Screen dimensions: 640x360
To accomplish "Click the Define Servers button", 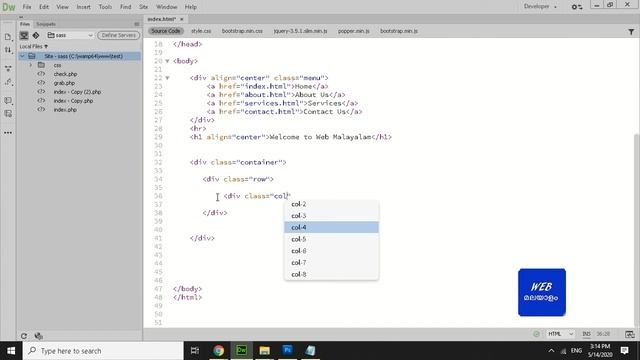I will 118,36.
